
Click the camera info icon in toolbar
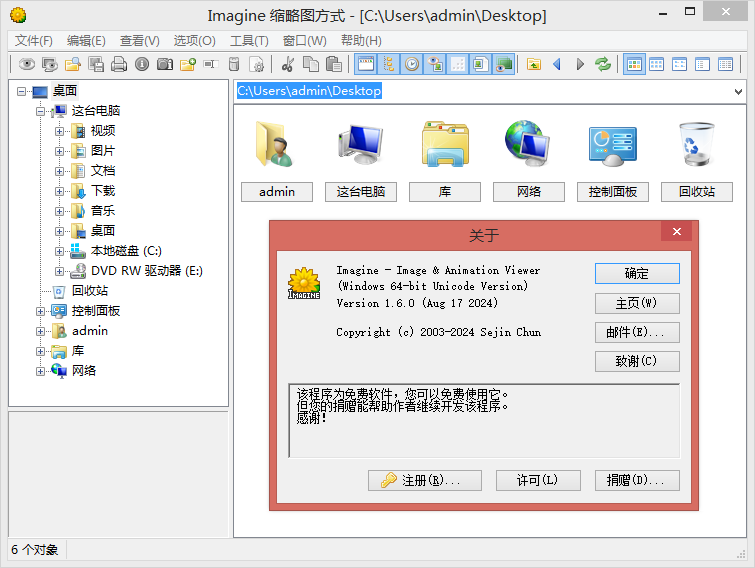[x=165, y=64]
